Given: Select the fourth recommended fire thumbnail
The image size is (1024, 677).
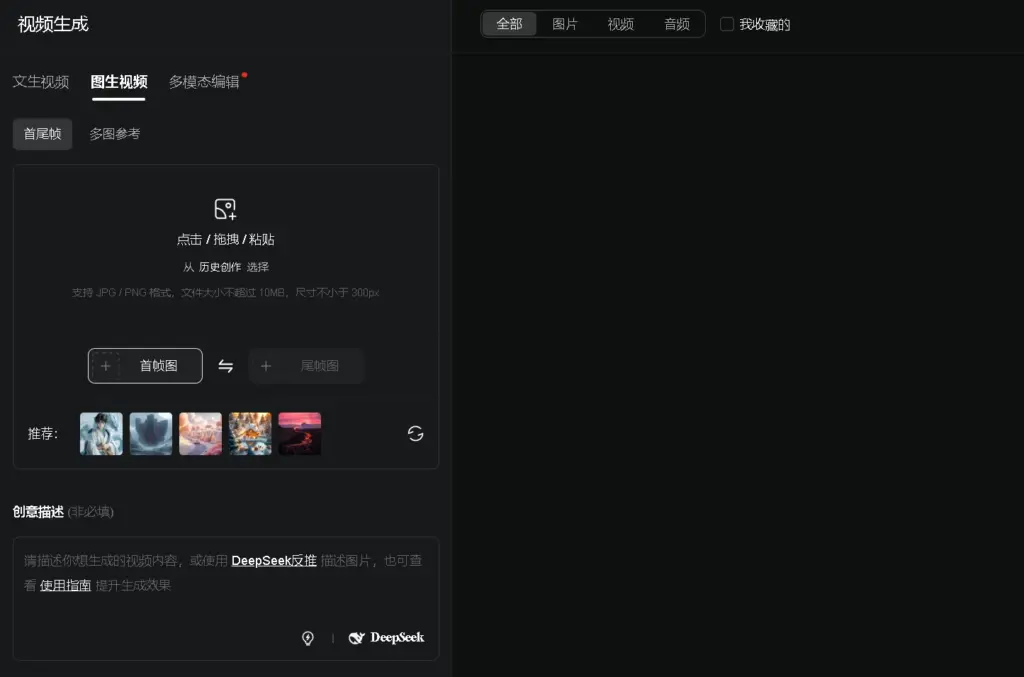Looking at the screenshot, I should pyautogui.click(x=250, y=434).
